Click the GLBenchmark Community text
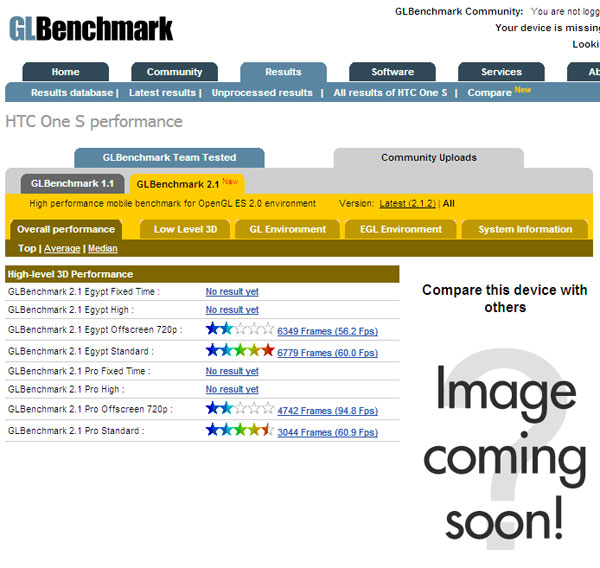600x568 pixels. click(x=458, y=11)
